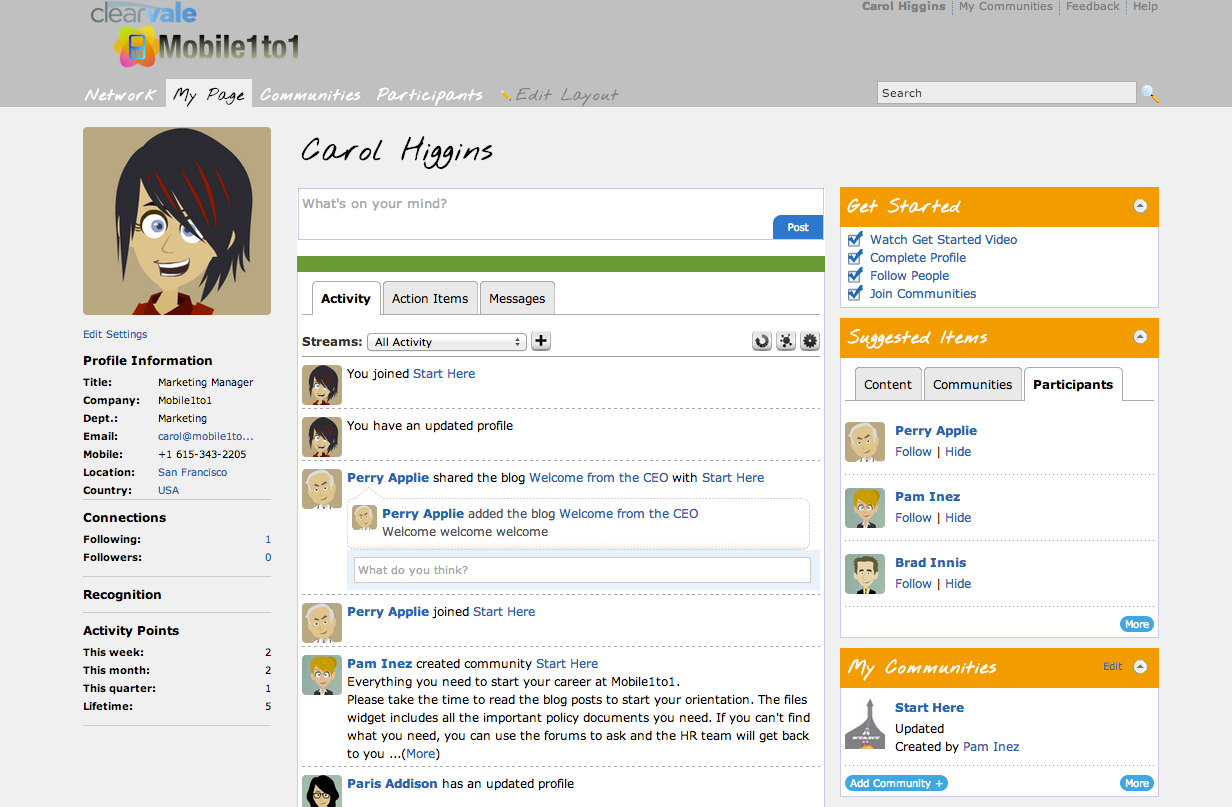
Task: Click the Post button
Action: (x=798, y=227)
